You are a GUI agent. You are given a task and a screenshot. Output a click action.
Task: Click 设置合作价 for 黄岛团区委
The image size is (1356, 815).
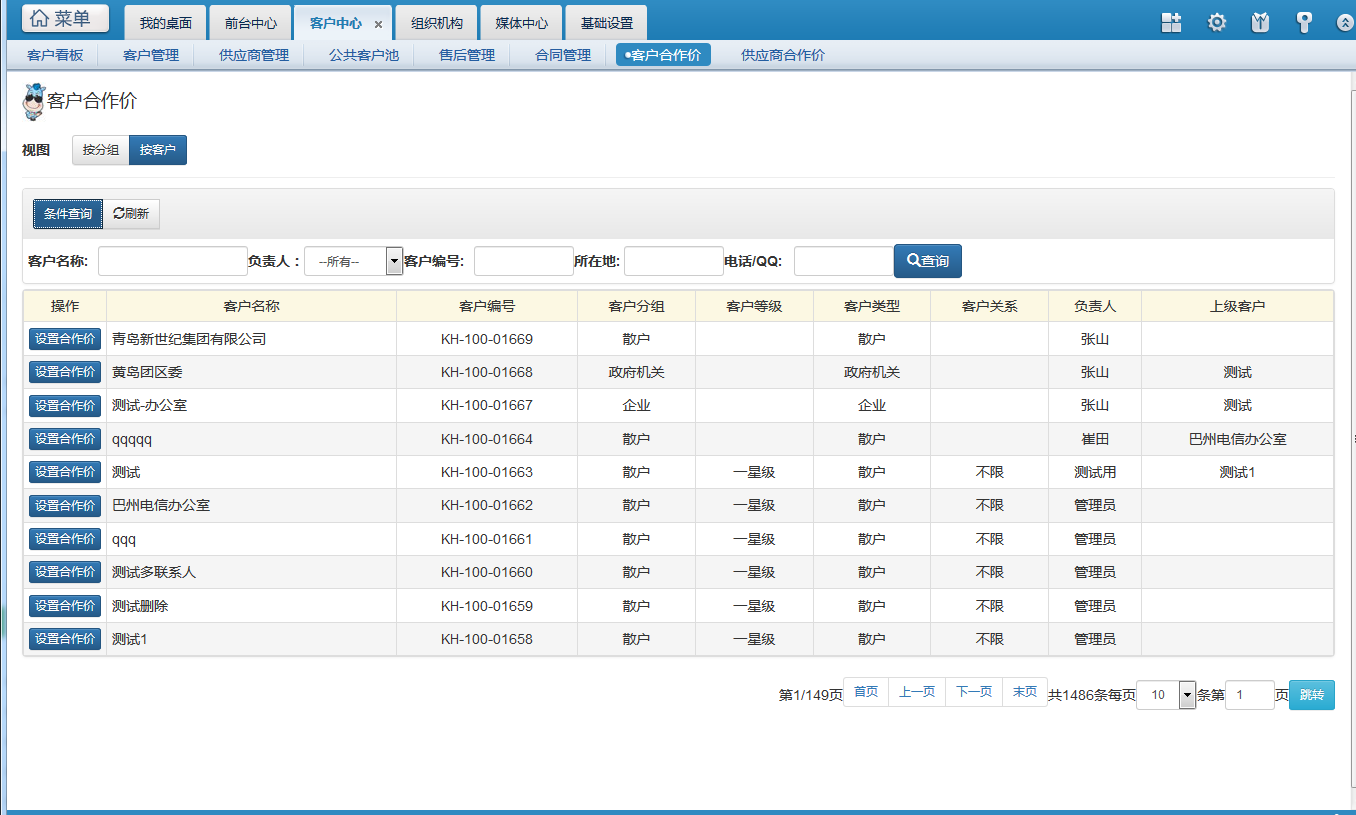pyautogui.click(x=65, y=372)
